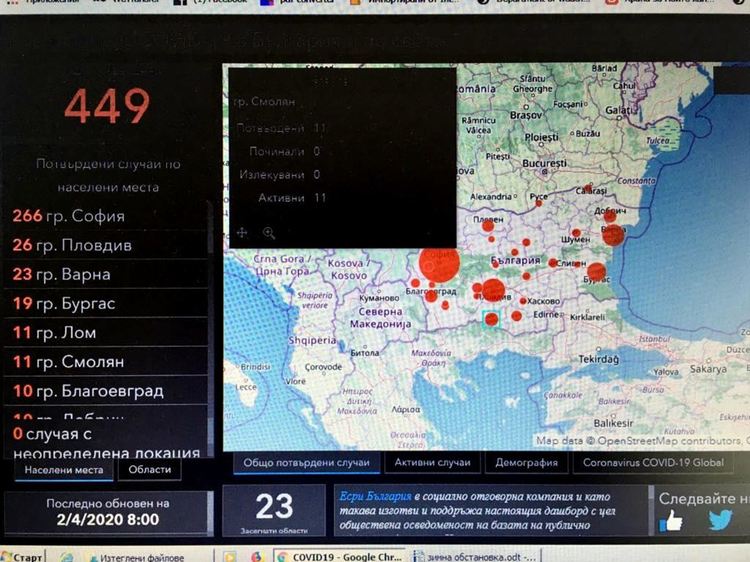Screen dimensions: 750x562
Task: Switch to the Области tab
Action: click(x=149, y=469)
